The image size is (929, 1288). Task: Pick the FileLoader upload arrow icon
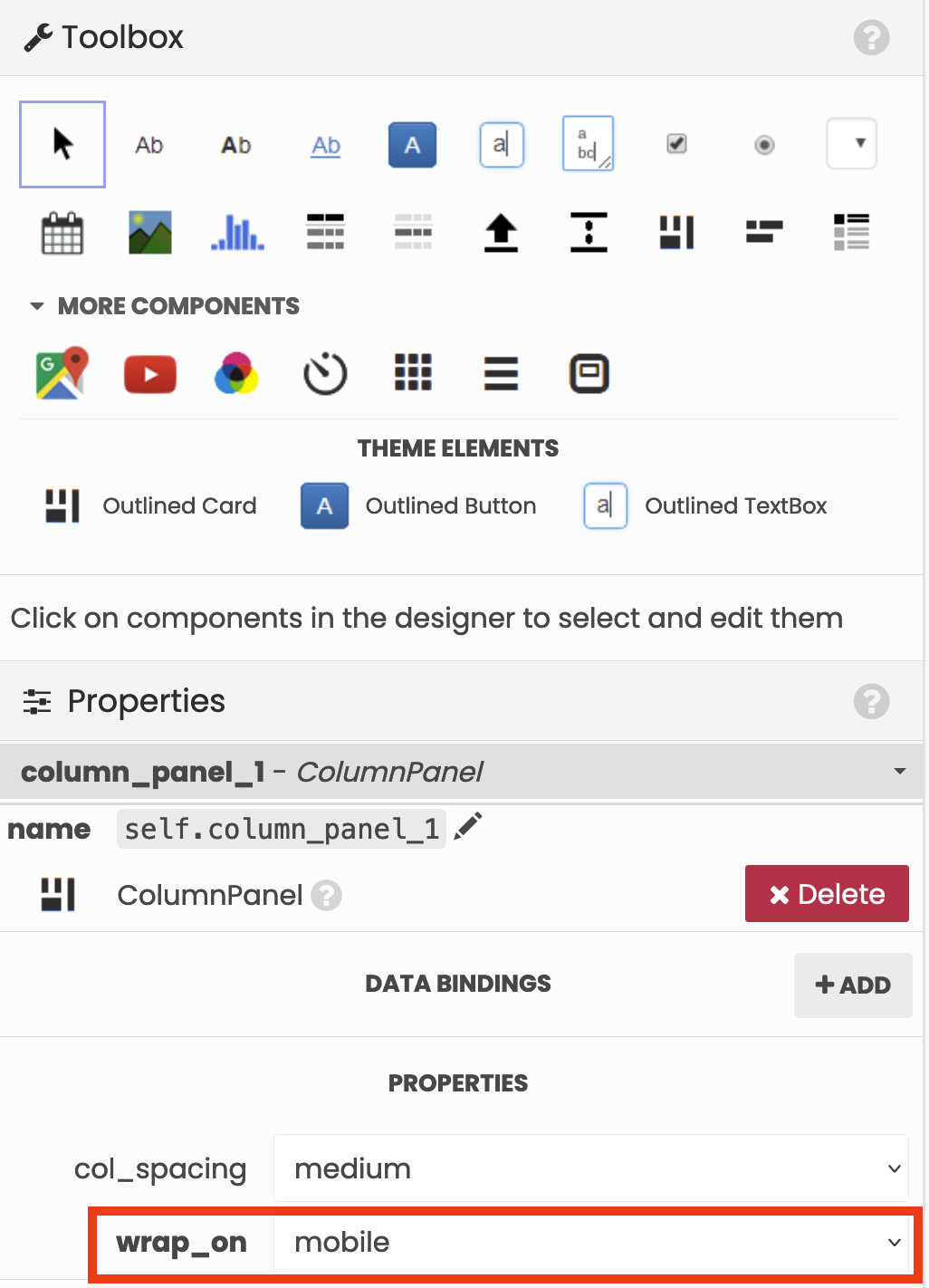(501, 233)
